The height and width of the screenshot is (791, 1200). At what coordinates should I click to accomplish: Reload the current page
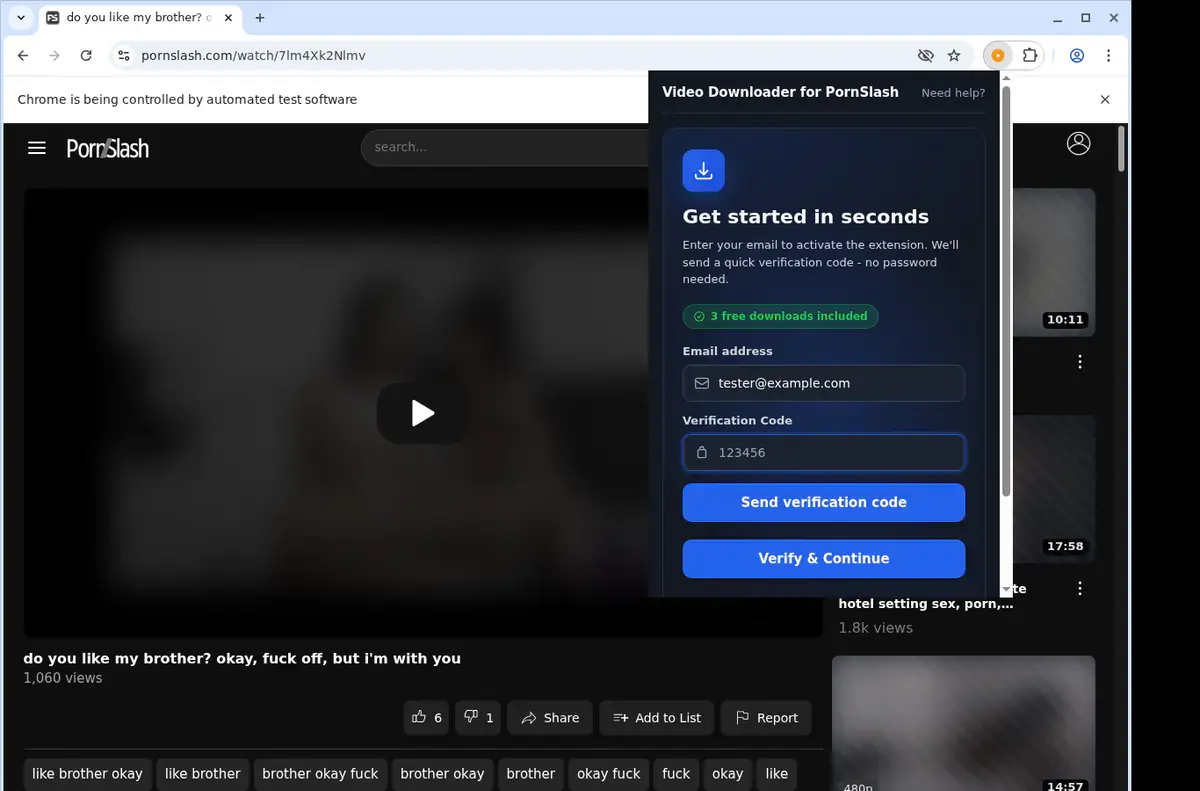(x=86, y=56)
